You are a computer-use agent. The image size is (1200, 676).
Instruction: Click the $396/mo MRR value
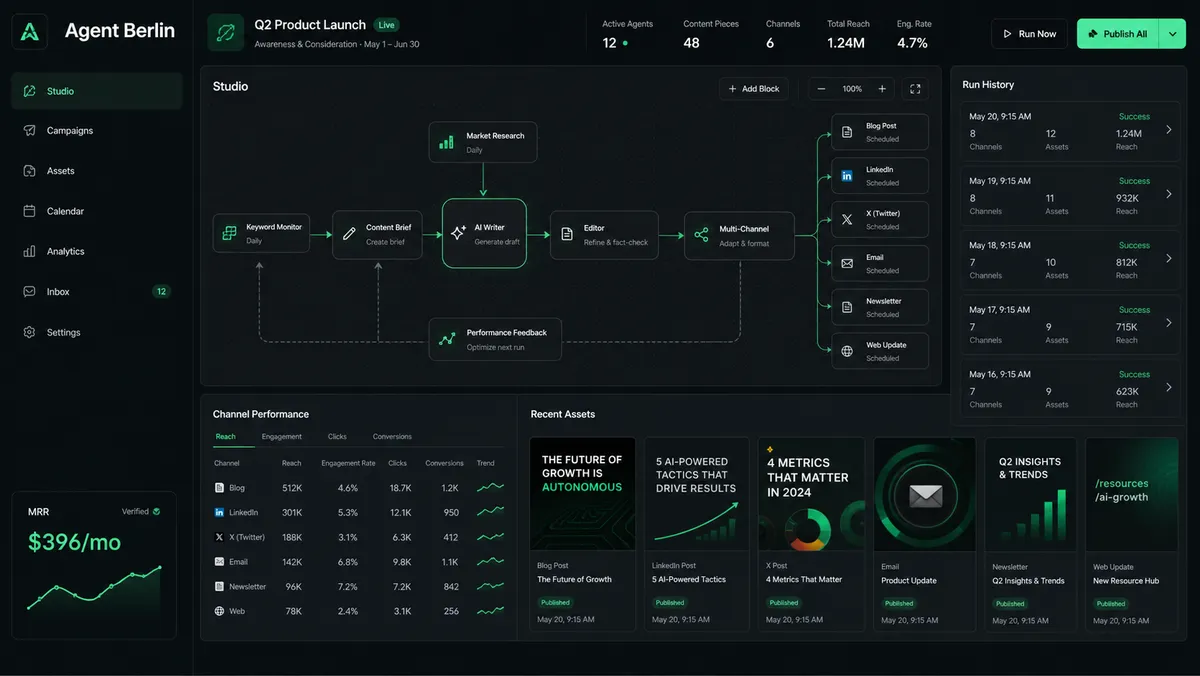75,543
